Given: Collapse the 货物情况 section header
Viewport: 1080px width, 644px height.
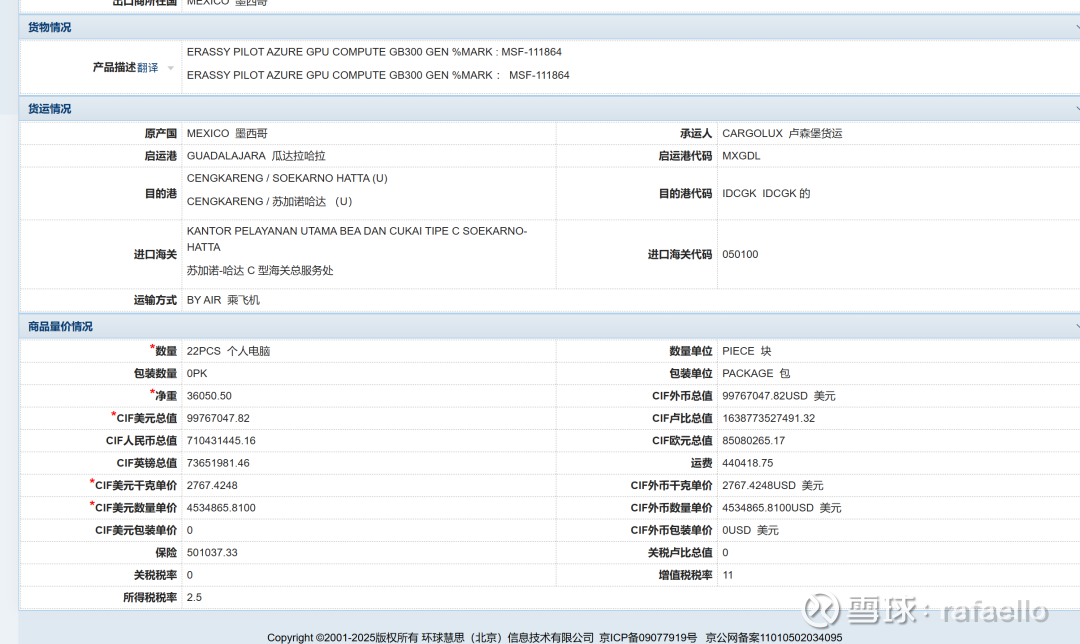Looking at the screenshot, I should coord(549,28).
